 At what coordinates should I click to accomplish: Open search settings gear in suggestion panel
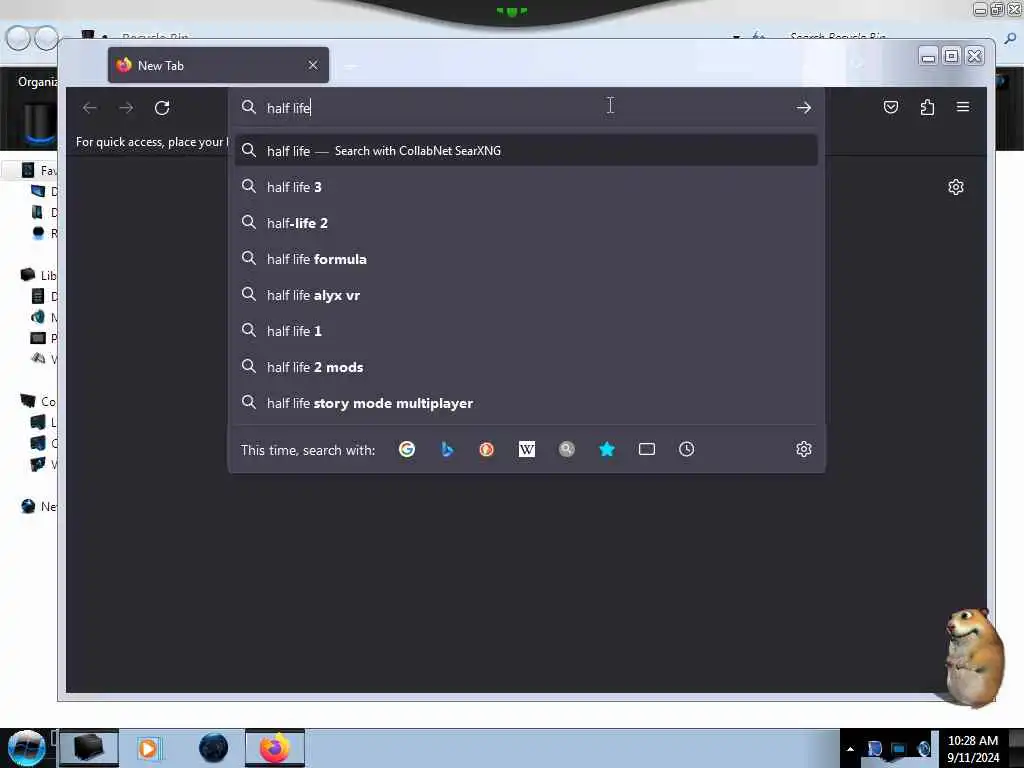[804, 449]
